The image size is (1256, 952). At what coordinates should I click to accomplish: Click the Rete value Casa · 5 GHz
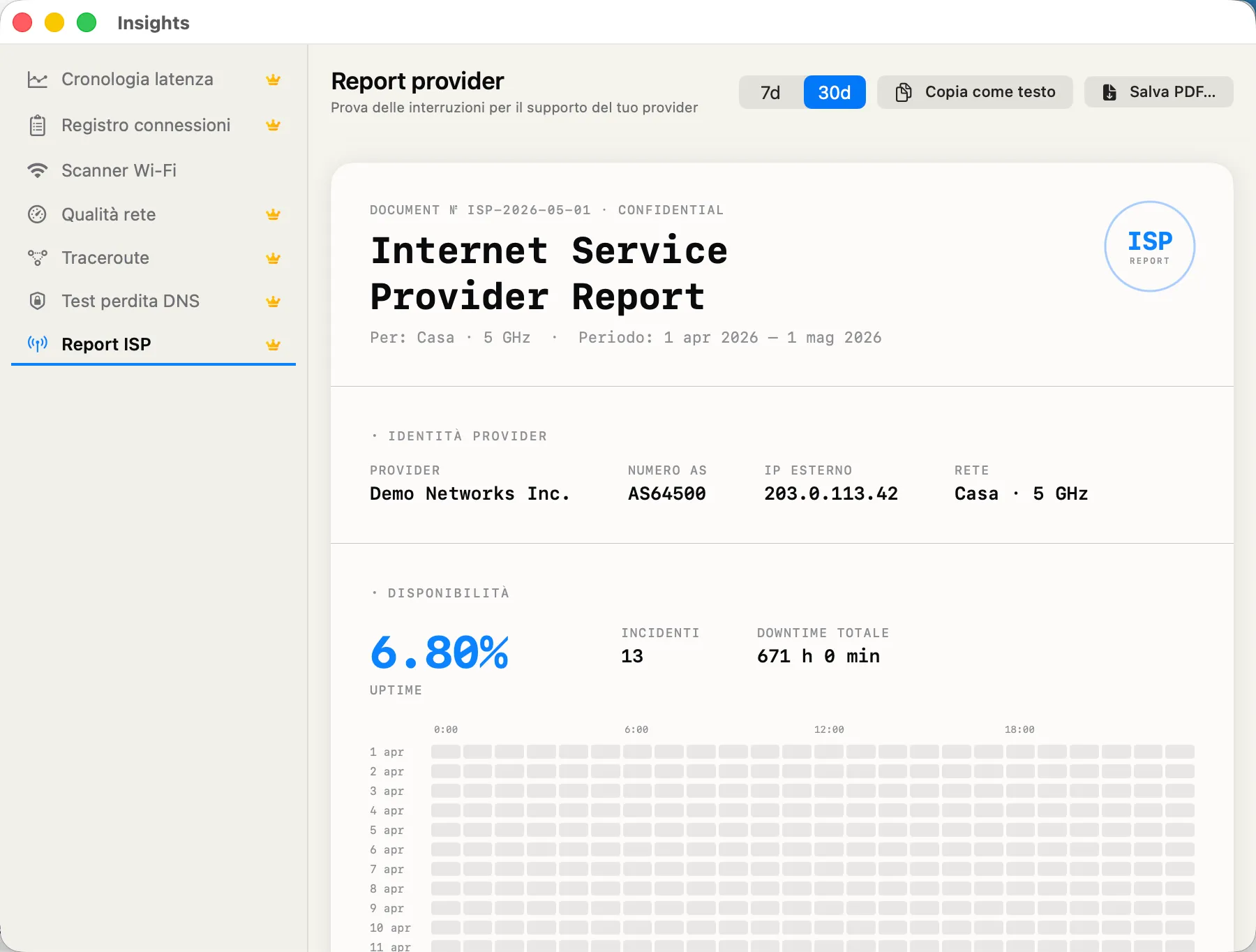1022,493
